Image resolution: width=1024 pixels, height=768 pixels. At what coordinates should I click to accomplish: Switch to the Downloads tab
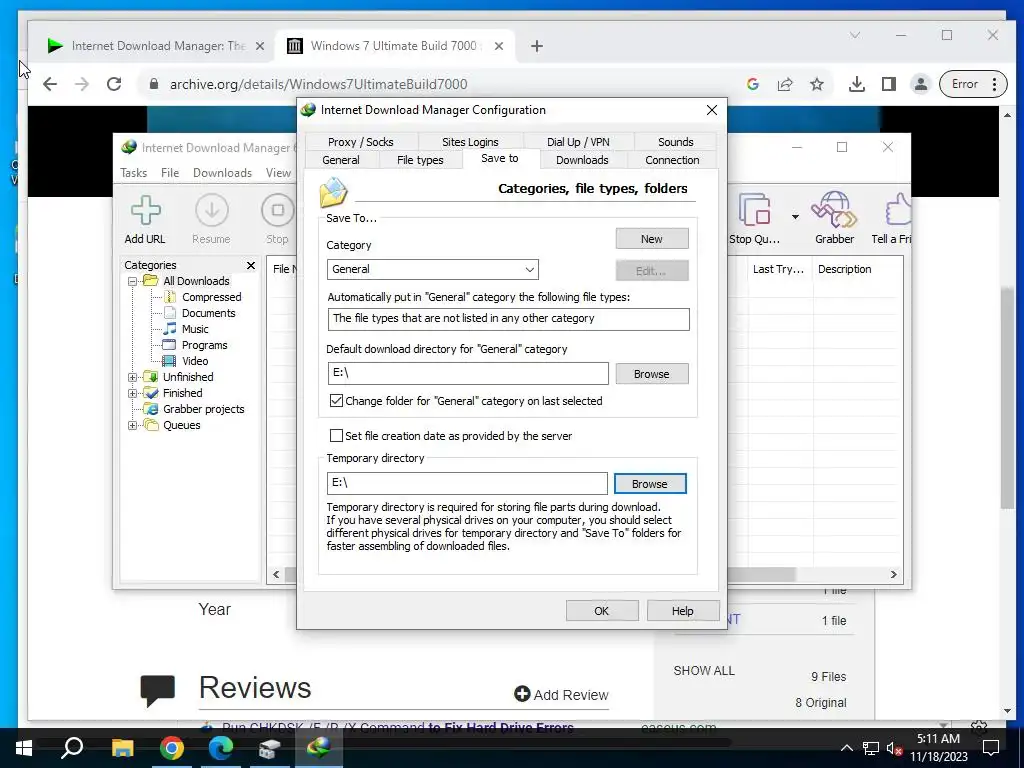click(x=583, y=160)
